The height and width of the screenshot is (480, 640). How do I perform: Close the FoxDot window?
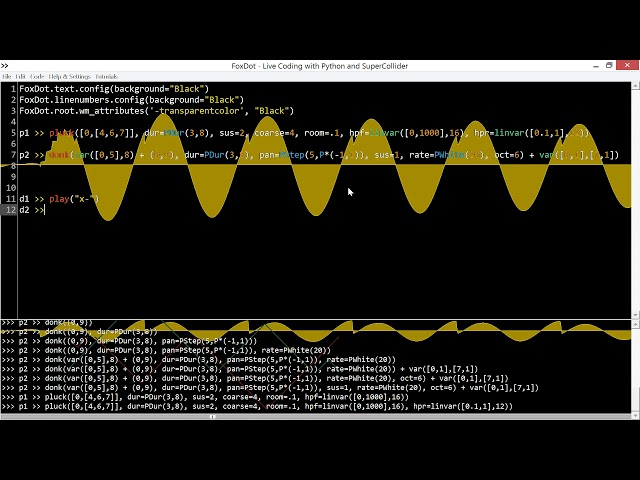click(630, 66)
